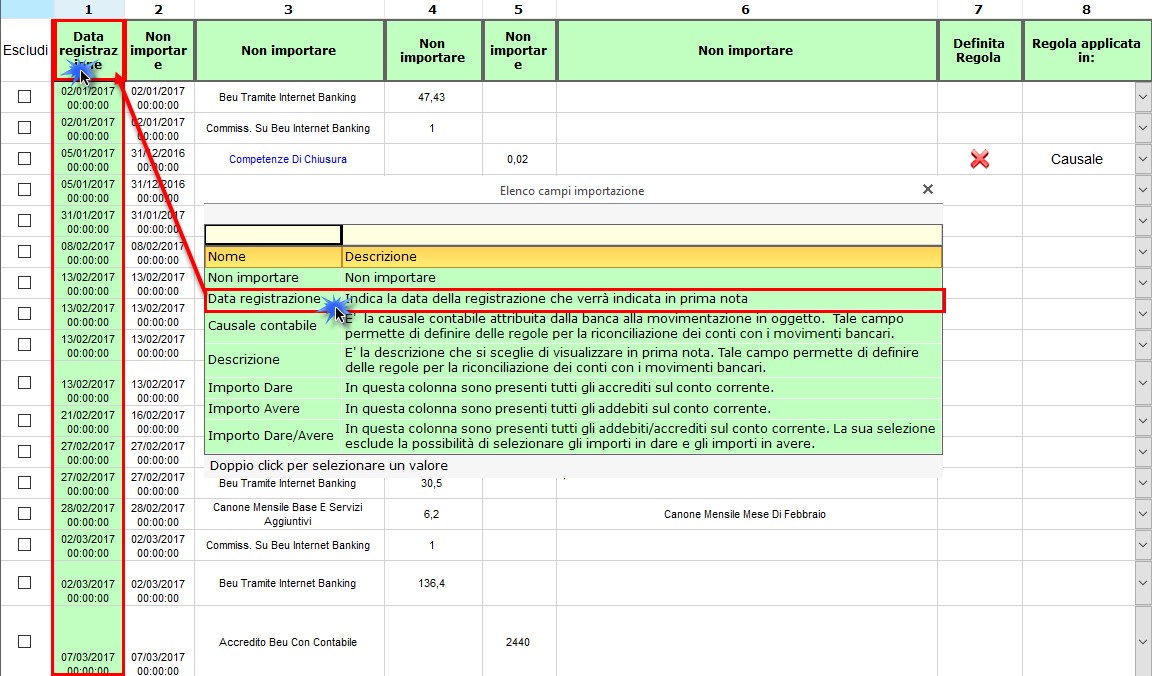Expand rule dropdown for the 136,4 row

click(1143, 583)
